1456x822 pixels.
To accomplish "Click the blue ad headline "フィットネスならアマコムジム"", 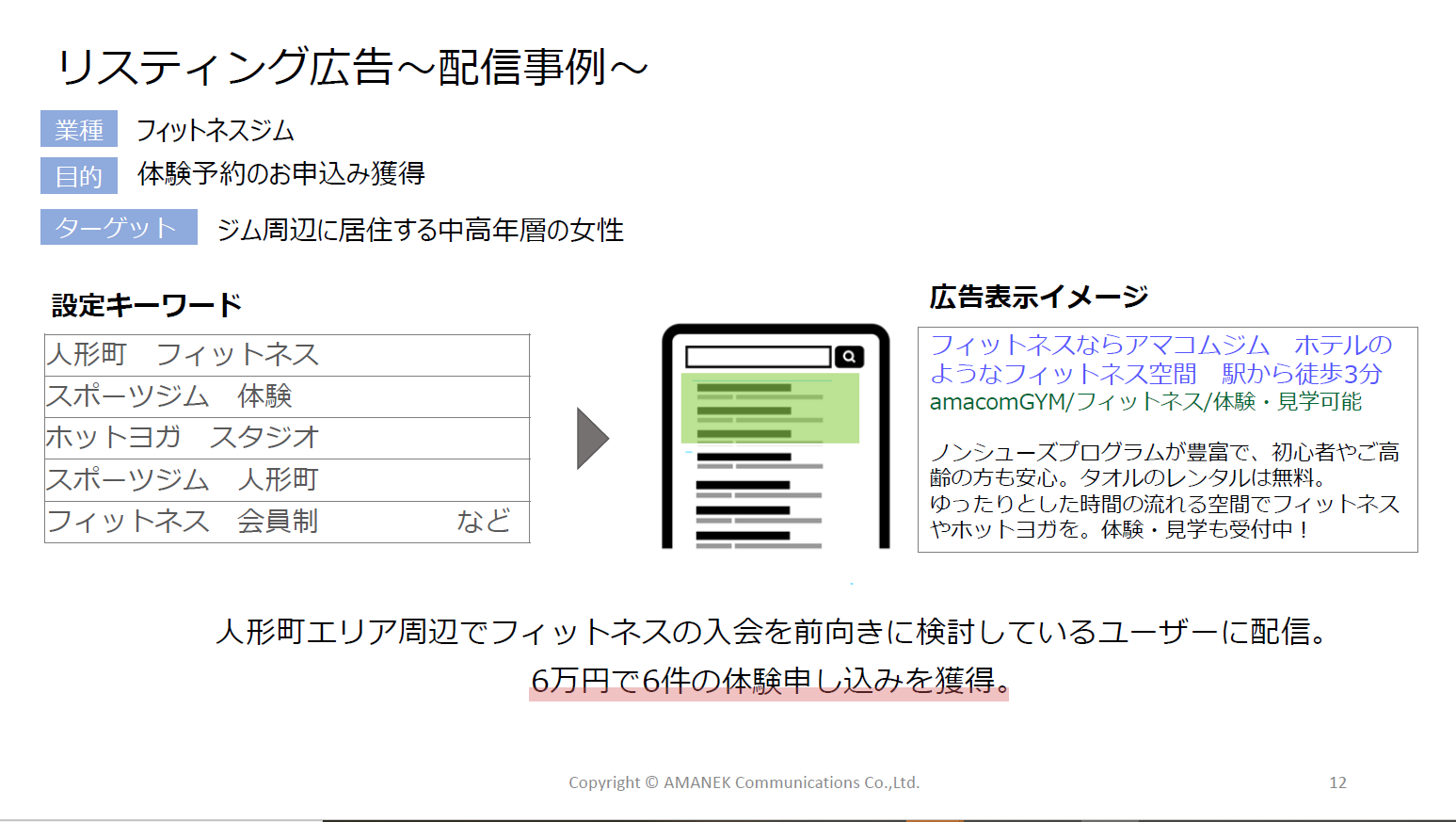I will click(1099, 346).
